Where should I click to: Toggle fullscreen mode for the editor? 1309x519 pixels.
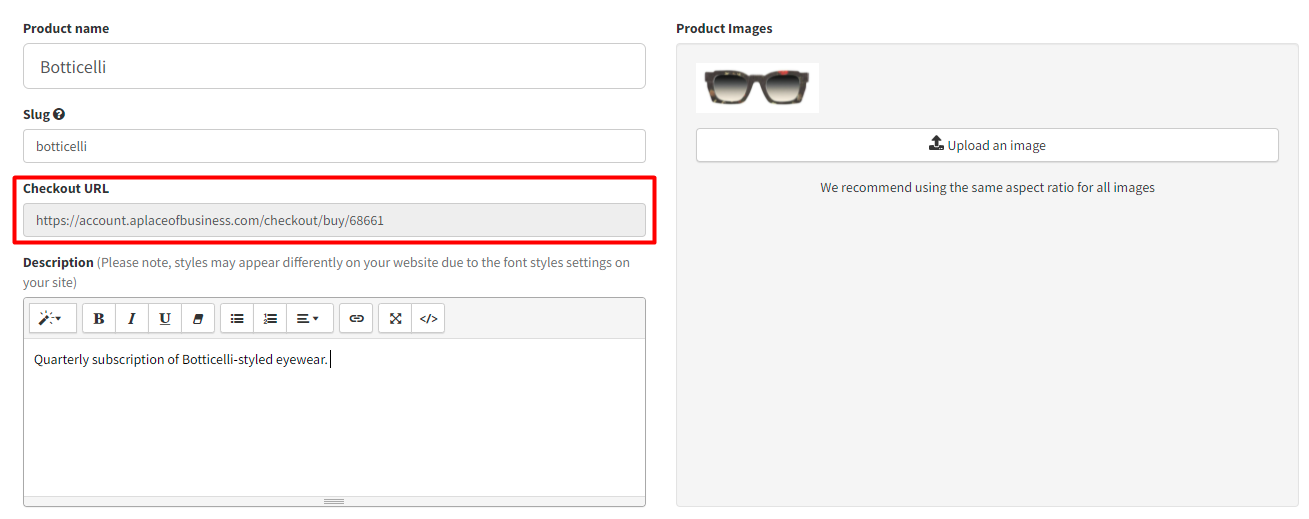tap(395, 318)
